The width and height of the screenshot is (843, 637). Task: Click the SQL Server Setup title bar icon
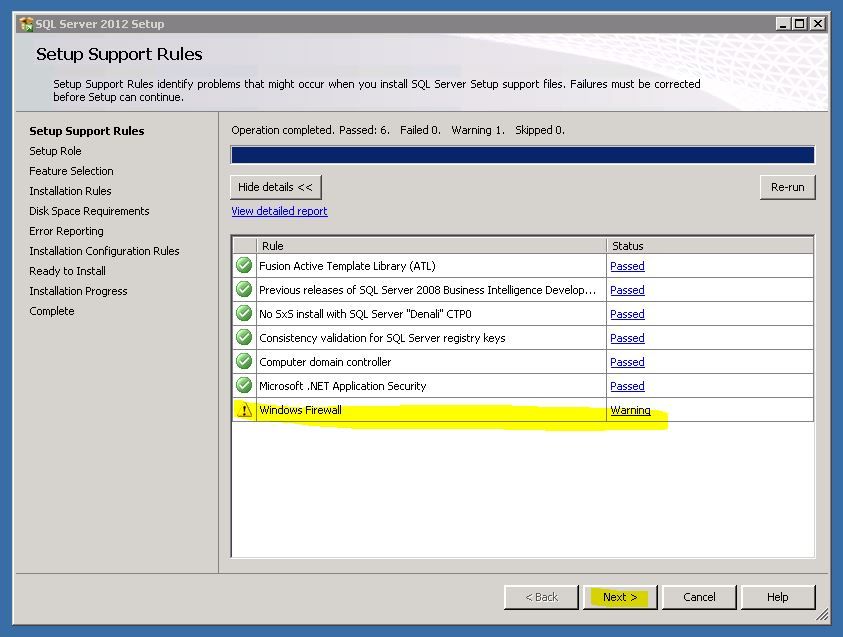pos(26,24)
